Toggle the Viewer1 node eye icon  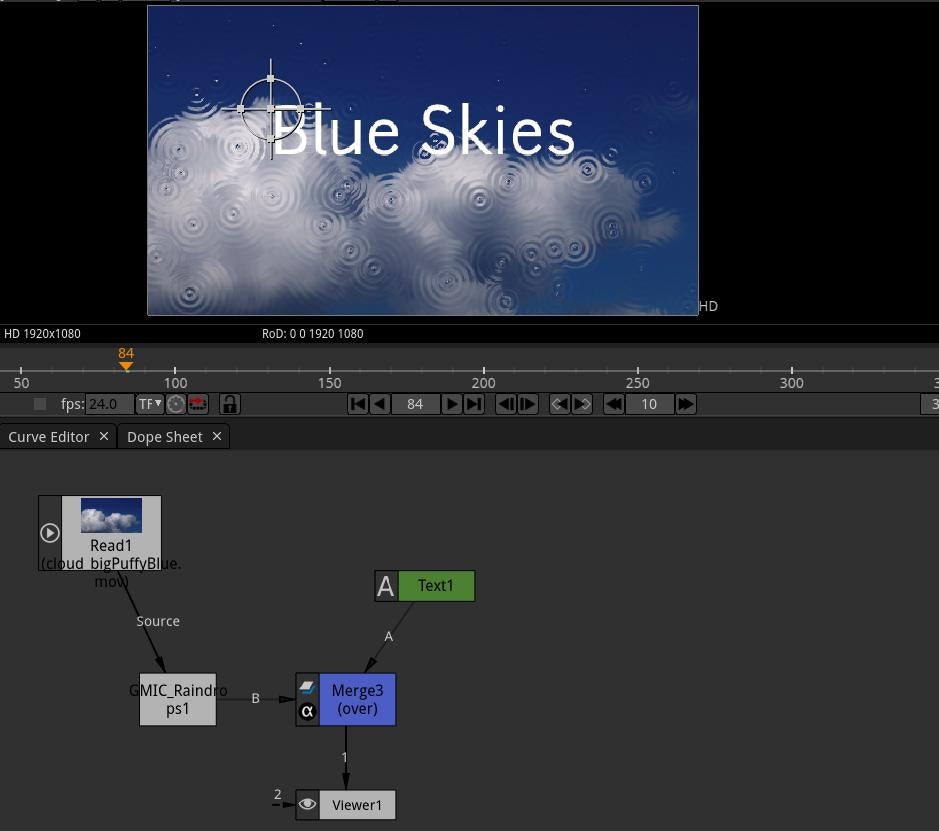(307, 804)
